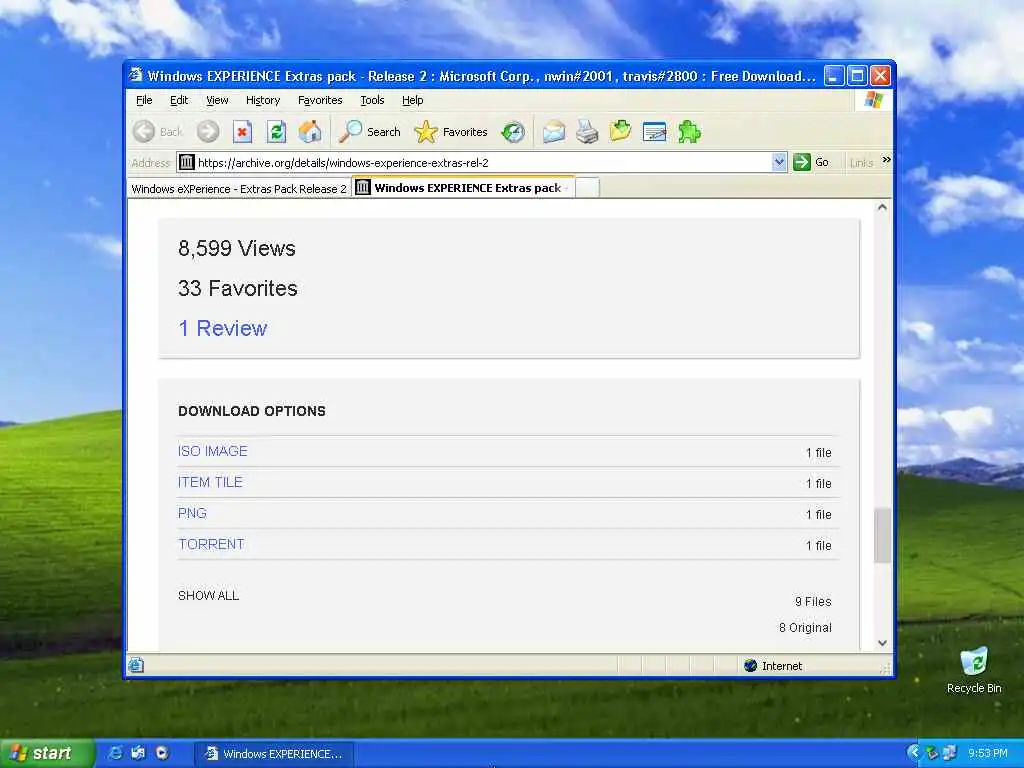
Task: Refresh the page with green arrows icon
Action: [276, 132]
